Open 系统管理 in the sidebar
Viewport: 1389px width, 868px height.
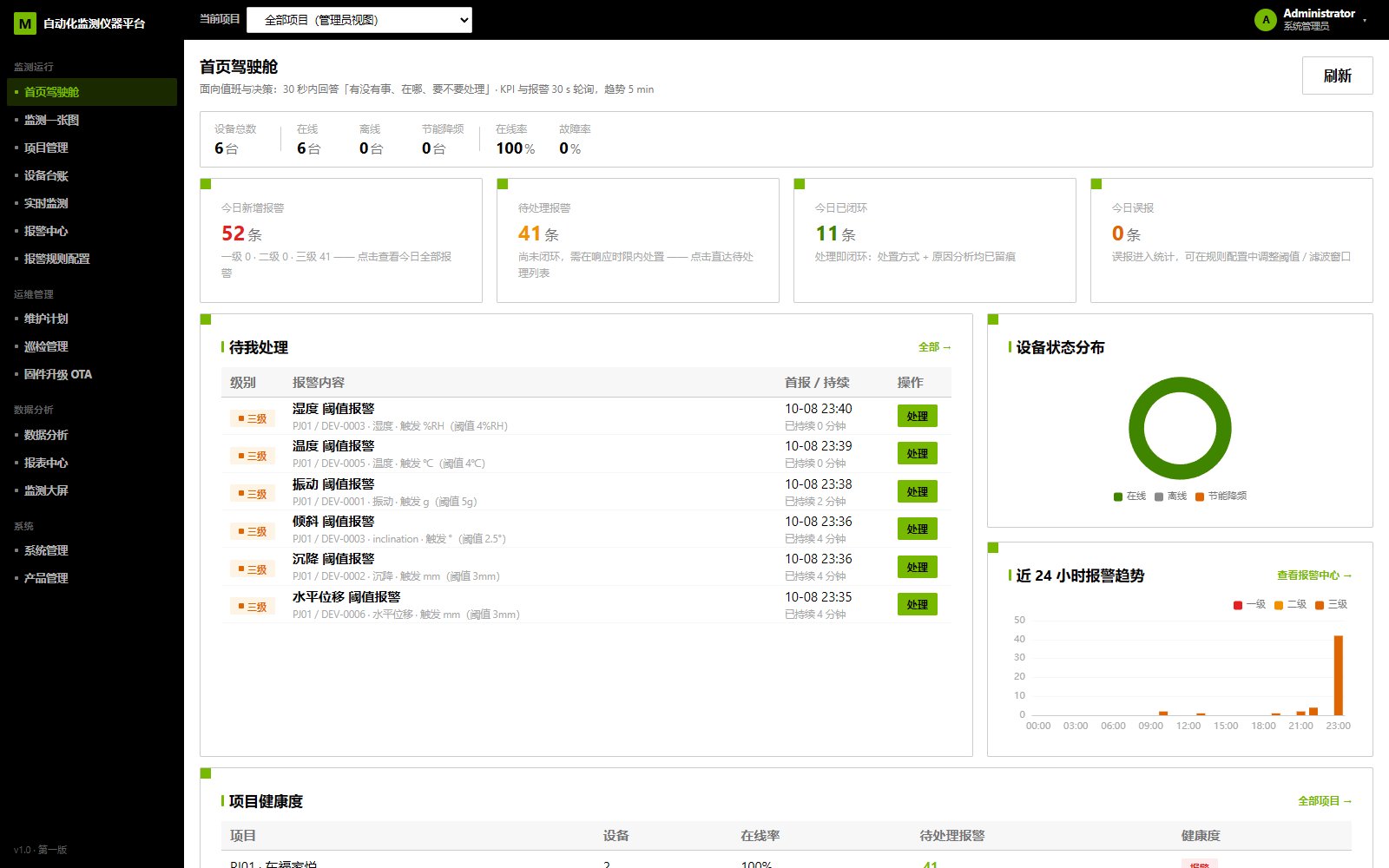tap(92, 550)
